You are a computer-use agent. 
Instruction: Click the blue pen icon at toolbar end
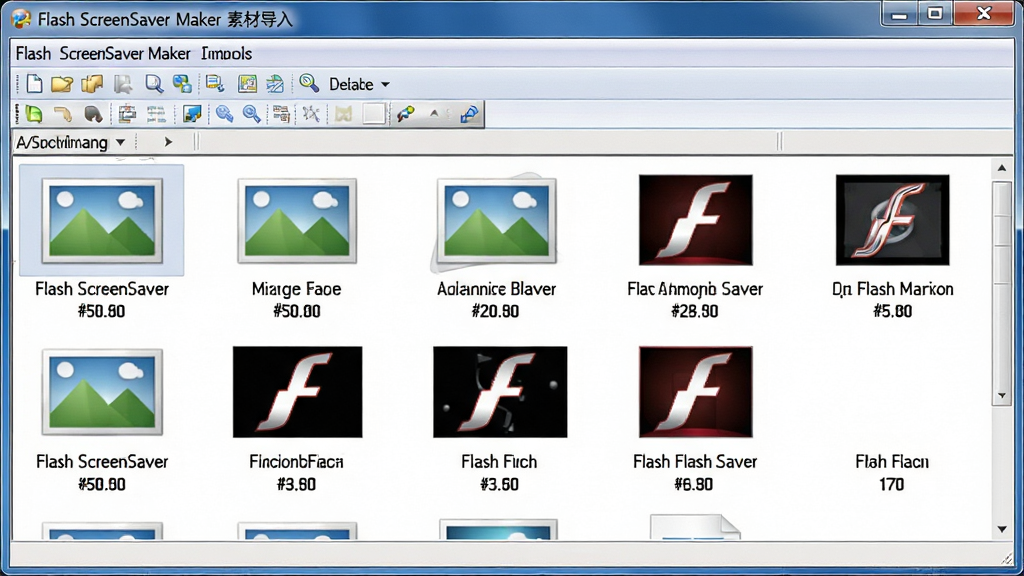pos(470,114)
